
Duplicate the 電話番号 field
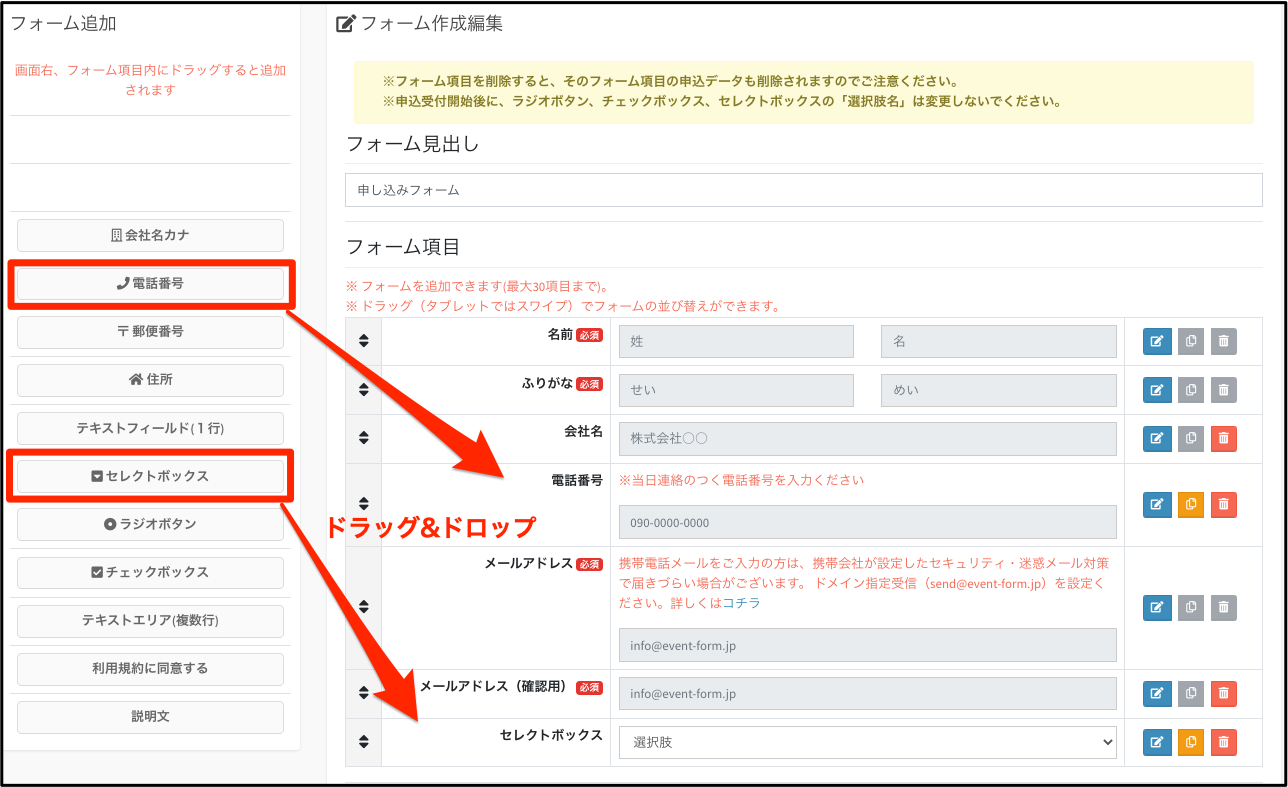point(1190,505)
